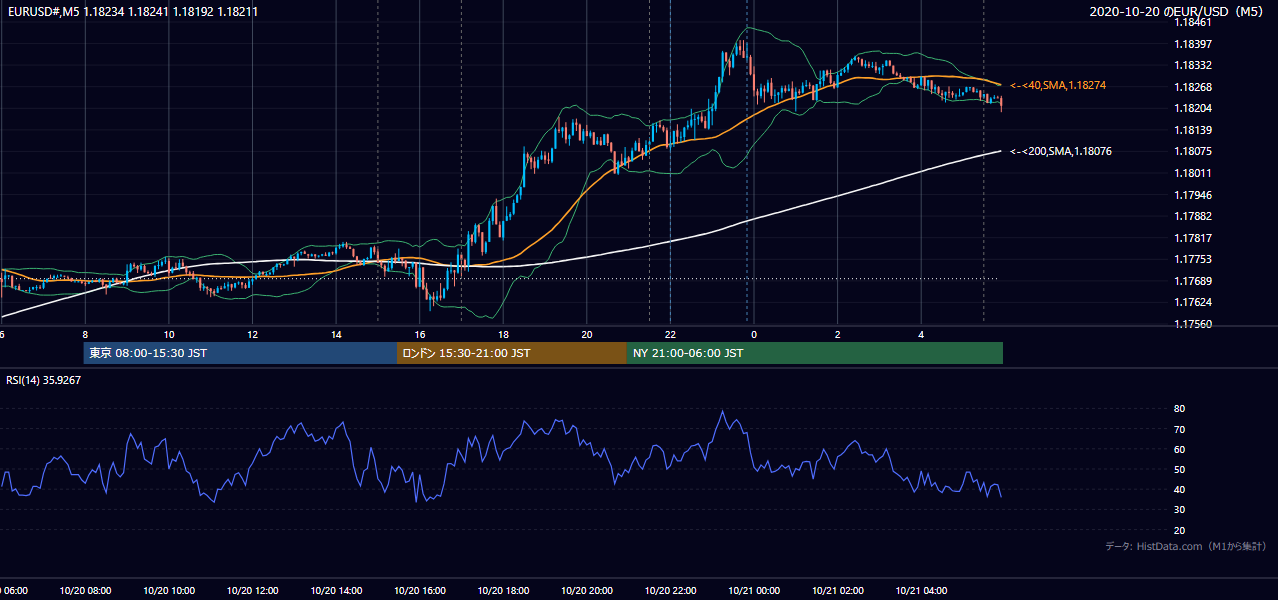Viewport: 1278px width, 600px height.
Task: Select the NY 21:00-06:00 JST session bar
Action: (x=814, y=353)
